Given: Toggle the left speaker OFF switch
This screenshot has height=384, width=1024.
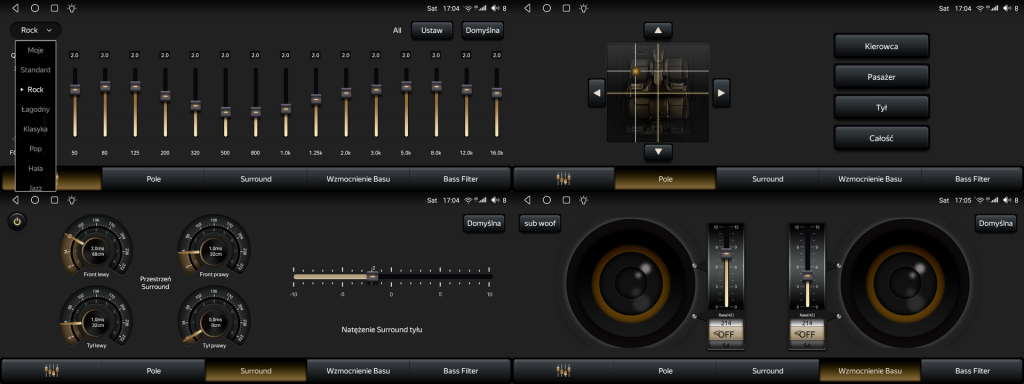Looking at the screenshot, I should (725, 334).
